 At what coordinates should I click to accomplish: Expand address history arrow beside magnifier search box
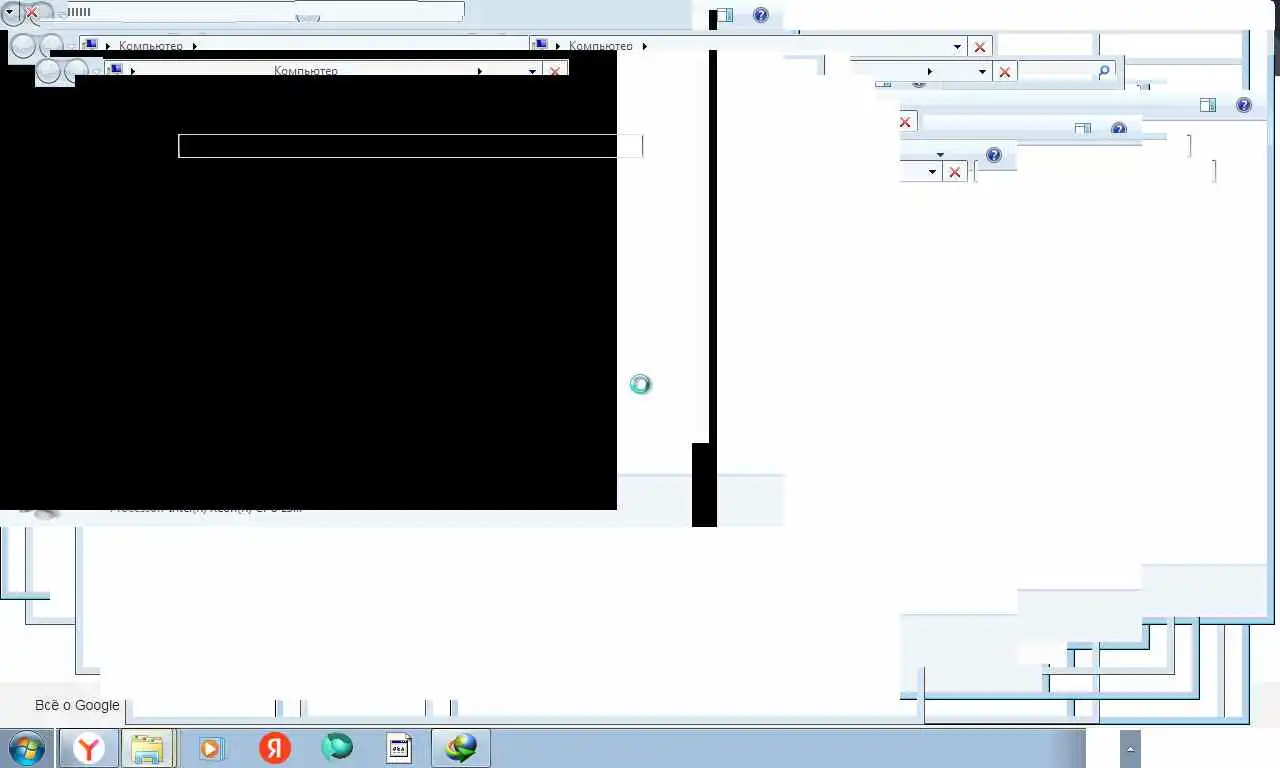pyautogui.click(x=982, y=72)
